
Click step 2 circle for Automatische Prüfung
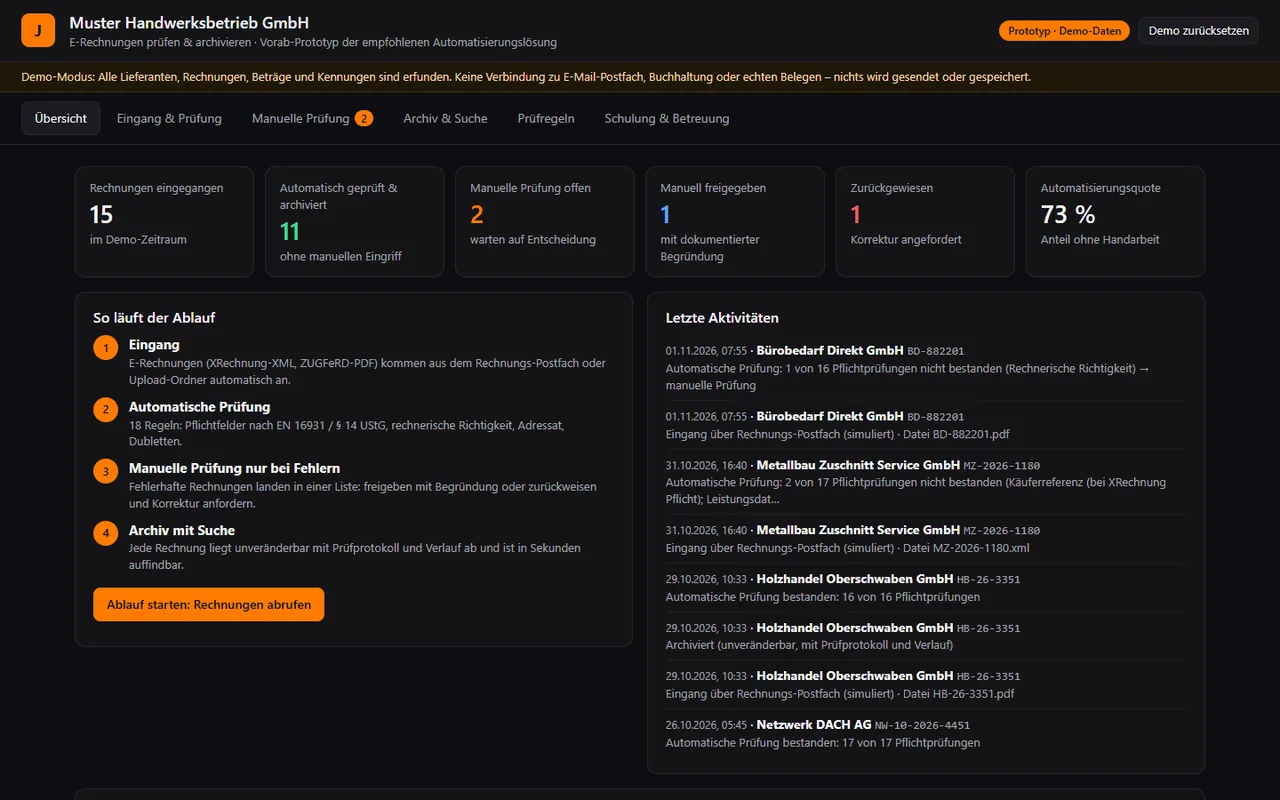click(106, 410)
